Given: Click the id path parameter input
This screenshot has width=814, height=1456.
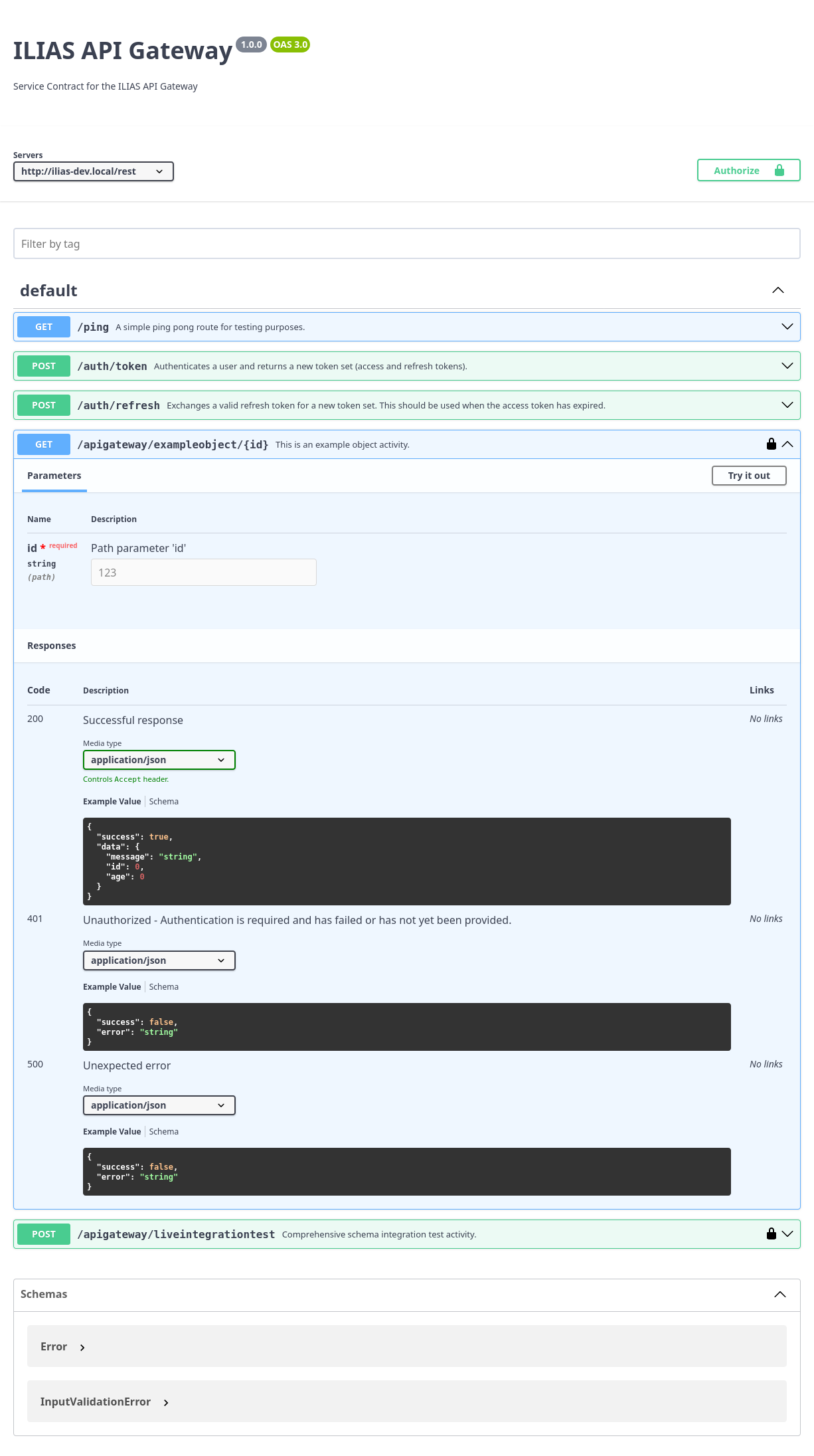Looking at the screenshot, I should [204, 573].
